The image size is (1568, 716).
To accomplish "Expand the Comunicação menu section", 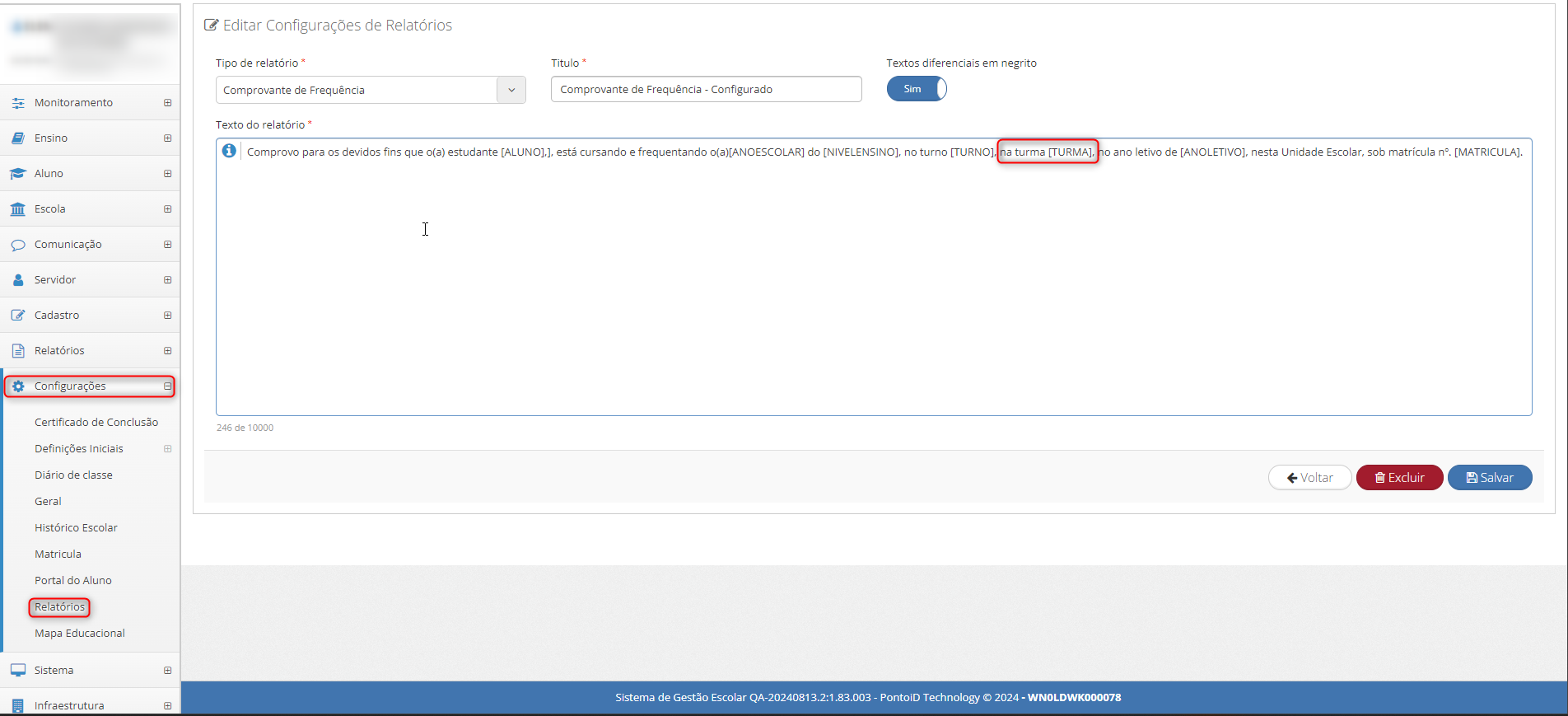I will click(168, 245).
